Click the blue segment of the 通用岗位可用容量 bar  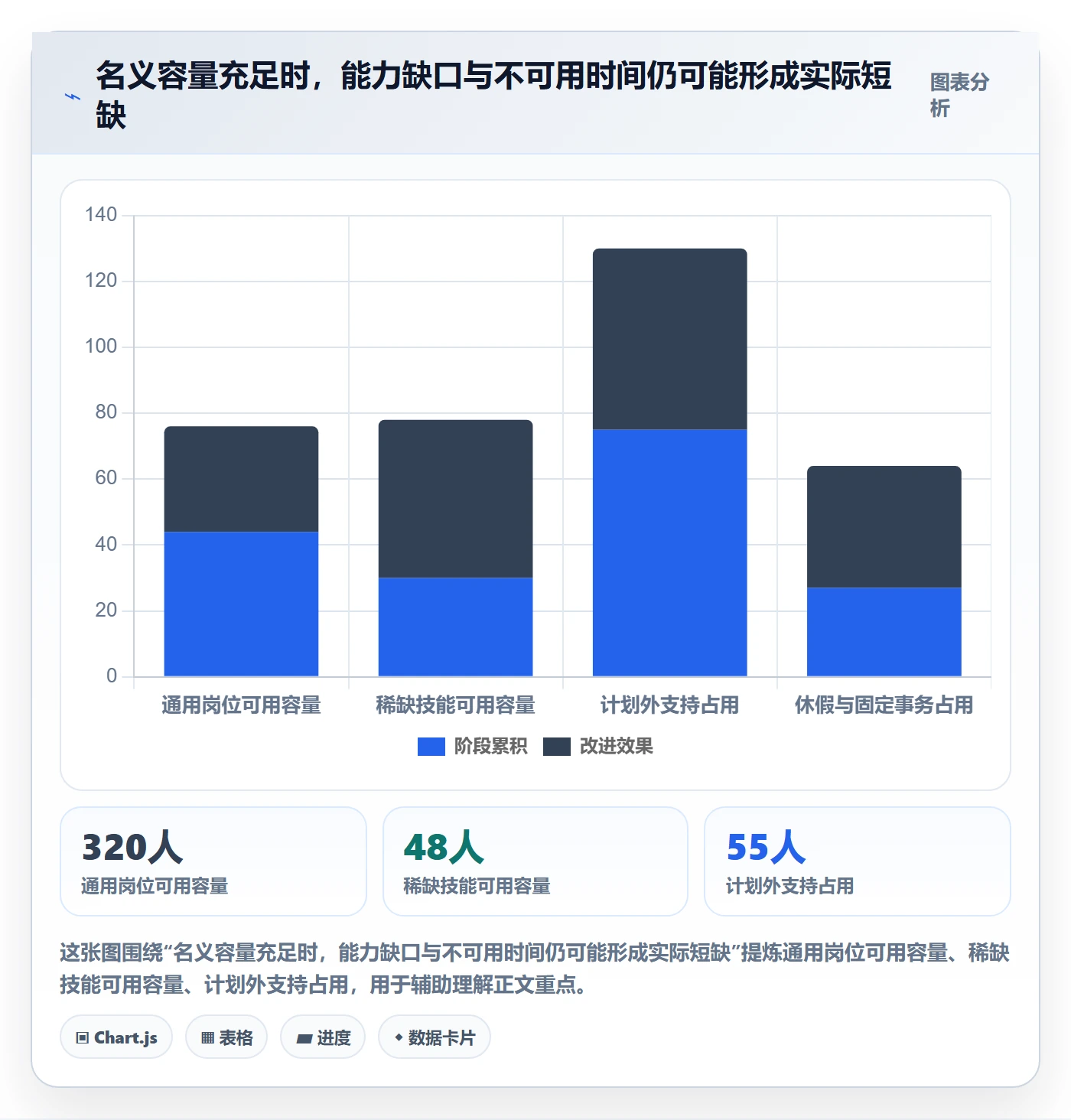click(241, 604)
